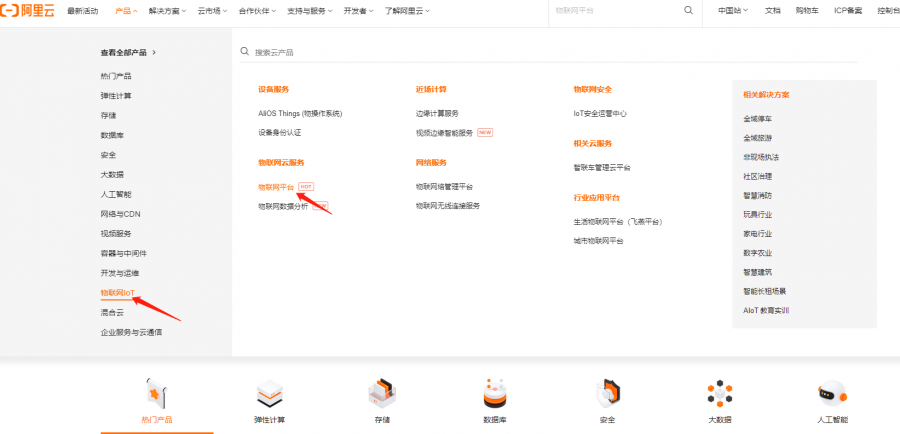Focus the 搜索云产品 search field
Viewport: 900px width, 434px height.
tap(548, 52)
